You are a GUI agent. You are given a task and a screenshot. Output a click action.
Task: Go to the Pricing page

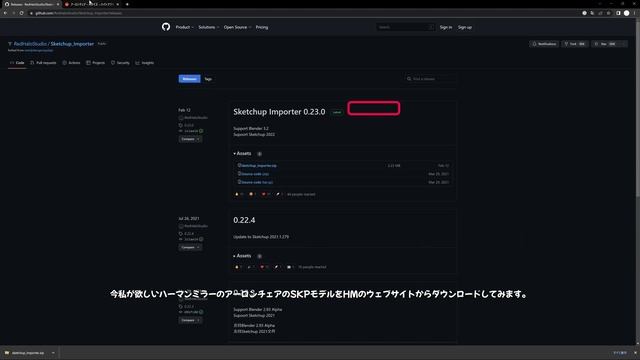[x=262, y=27]
